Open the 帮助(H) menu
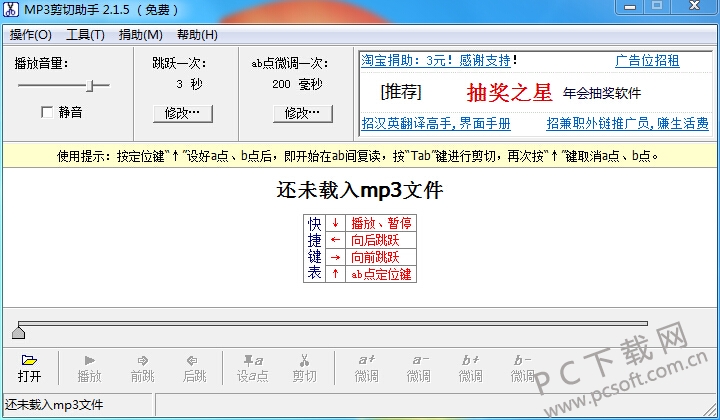This screenshot has width=720, height=420. point(197,34)
